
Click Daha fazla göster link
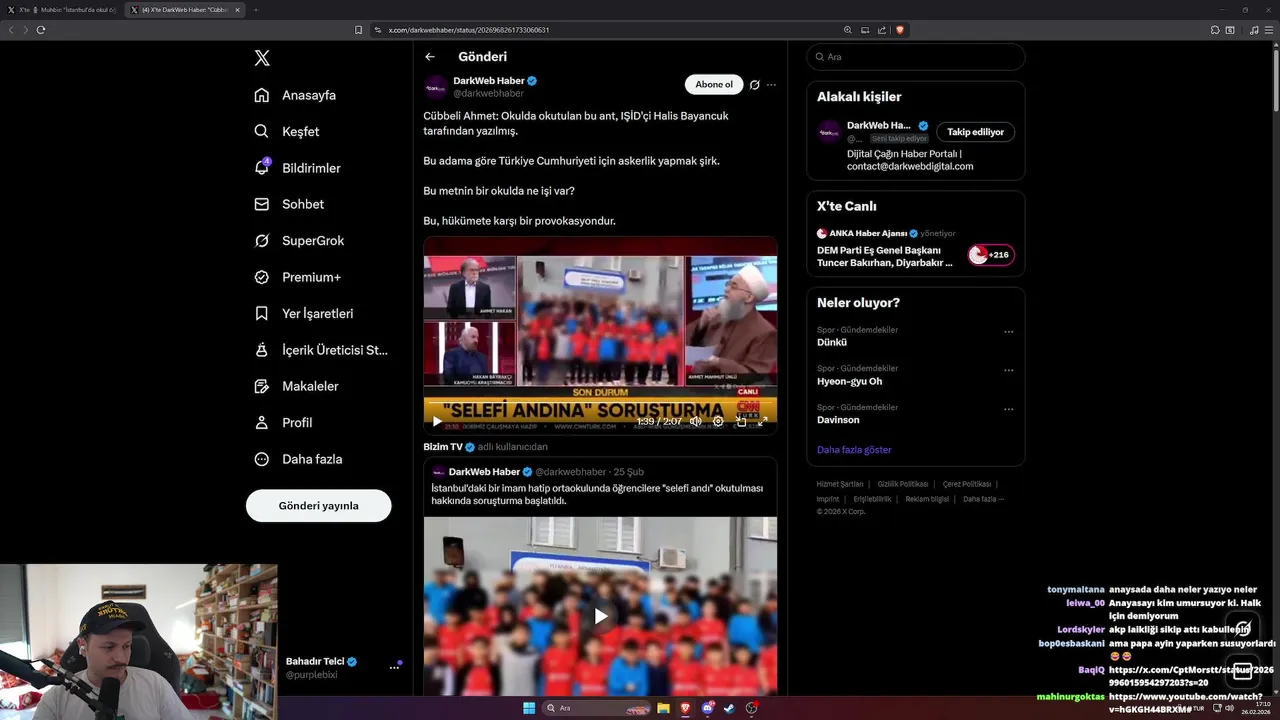(854, 450)
